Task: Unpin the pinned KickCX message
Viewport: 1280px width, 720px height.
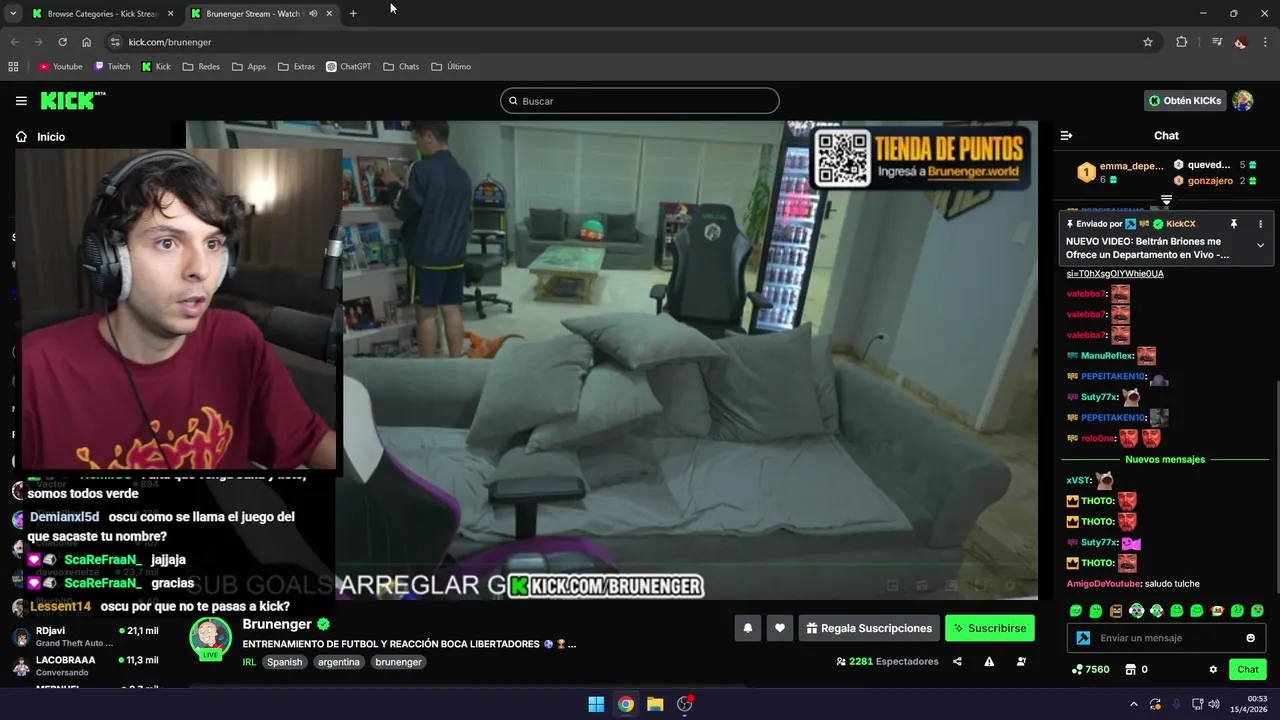Action: tap(1233, 224)
